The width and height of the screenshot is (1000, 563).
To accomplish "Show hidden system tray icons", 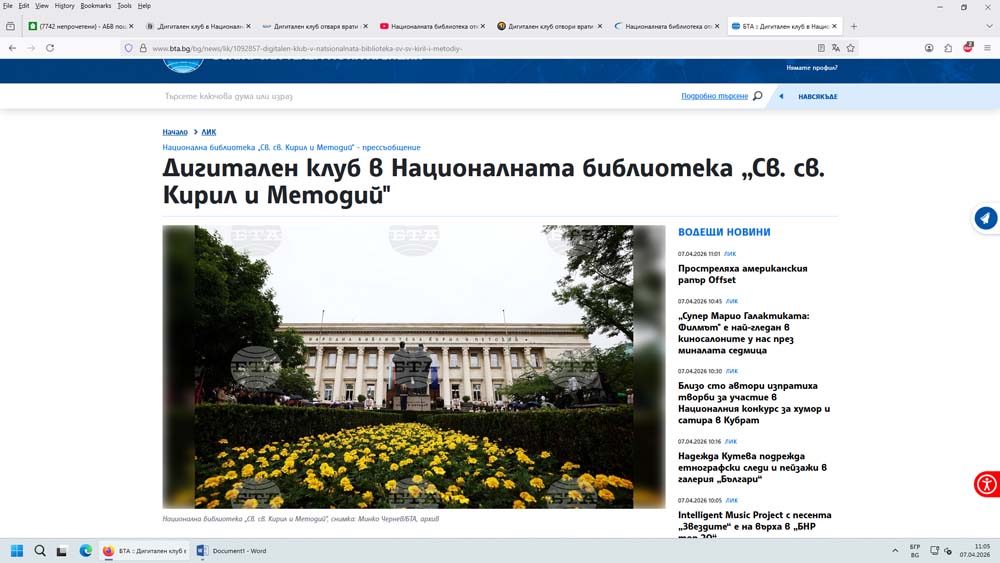I will [895, 551].
